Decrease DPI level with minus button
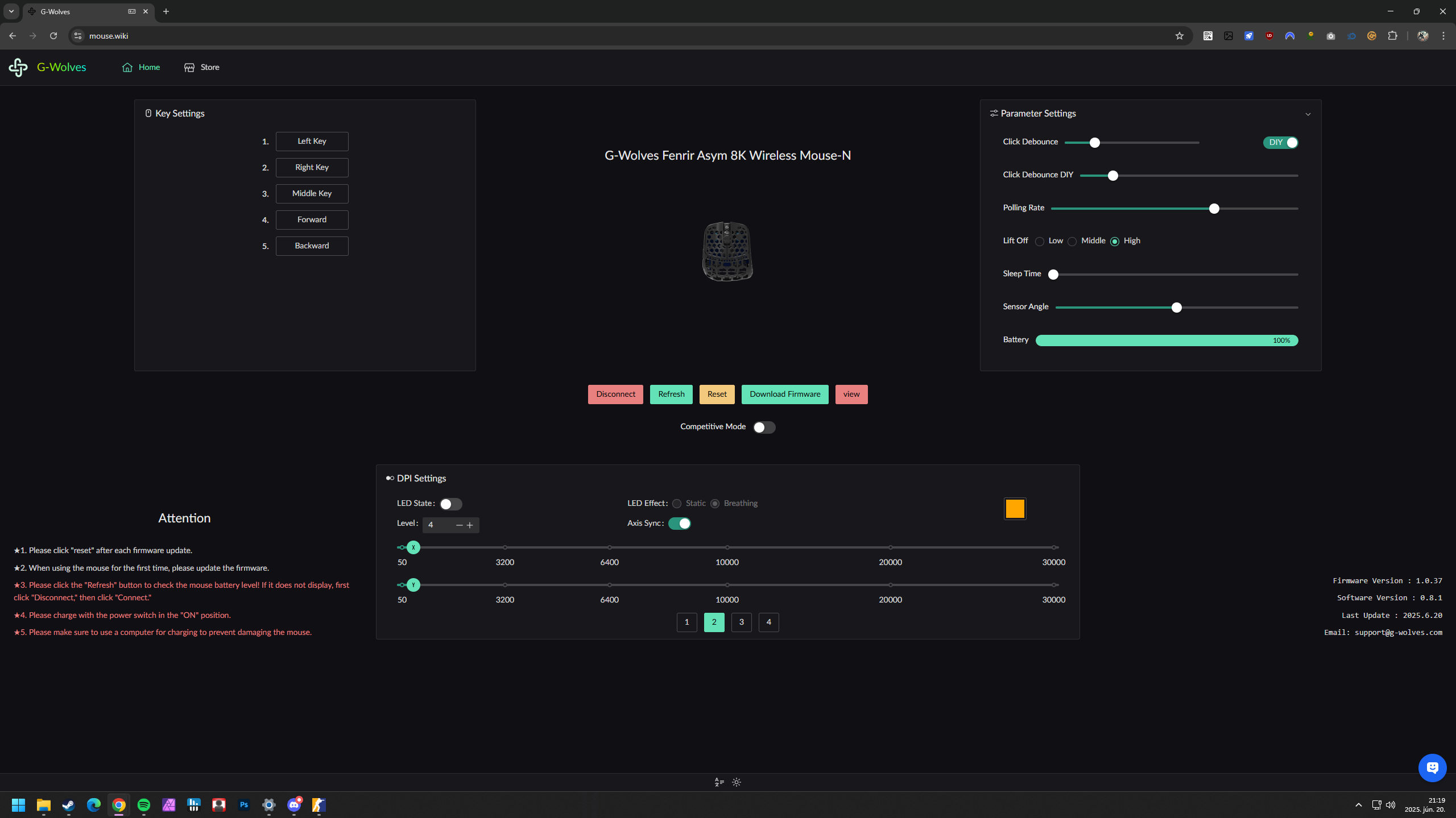 [460, 525]
